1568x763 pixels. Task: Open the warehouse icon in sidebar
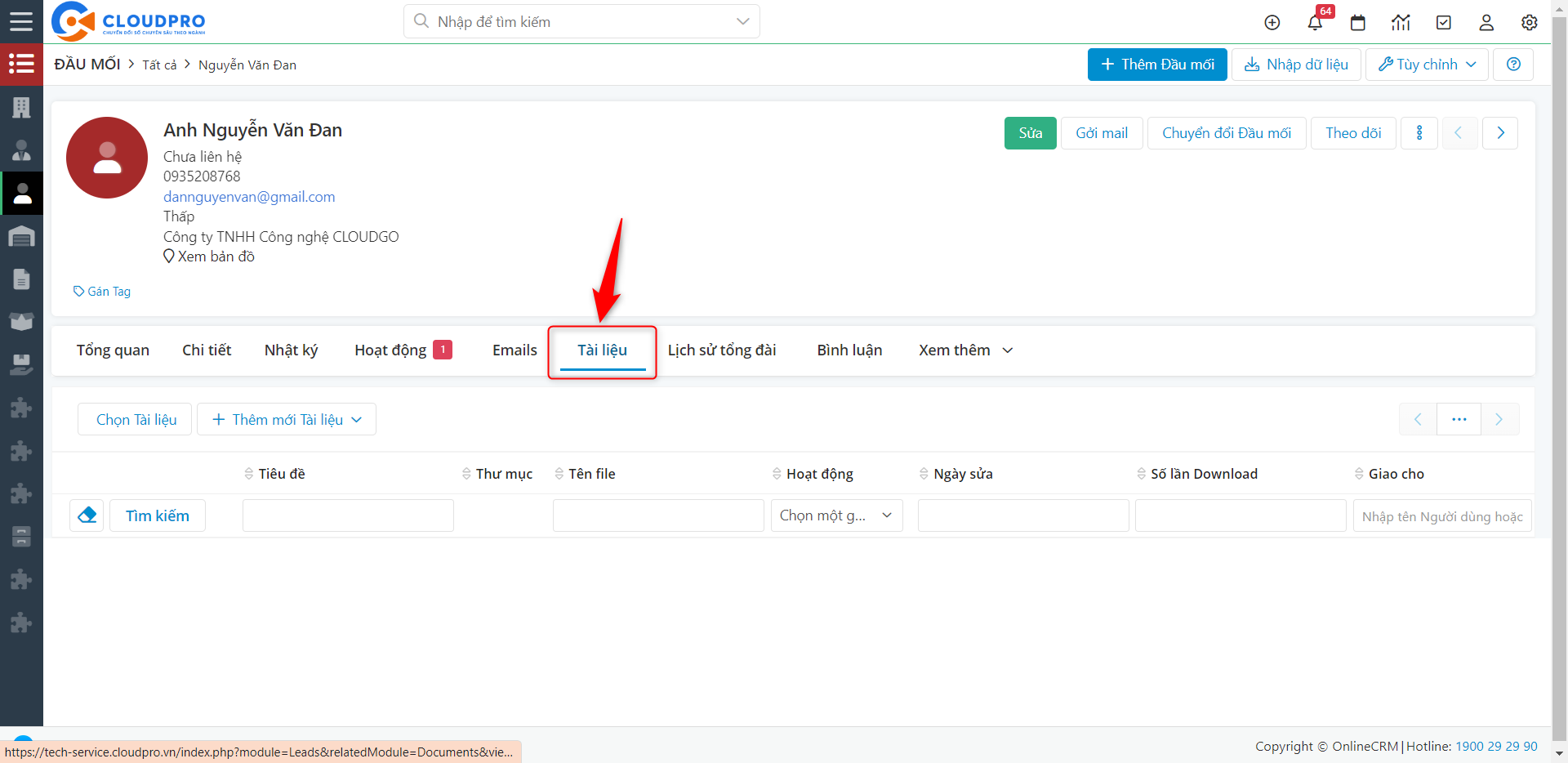pos(21,237)
